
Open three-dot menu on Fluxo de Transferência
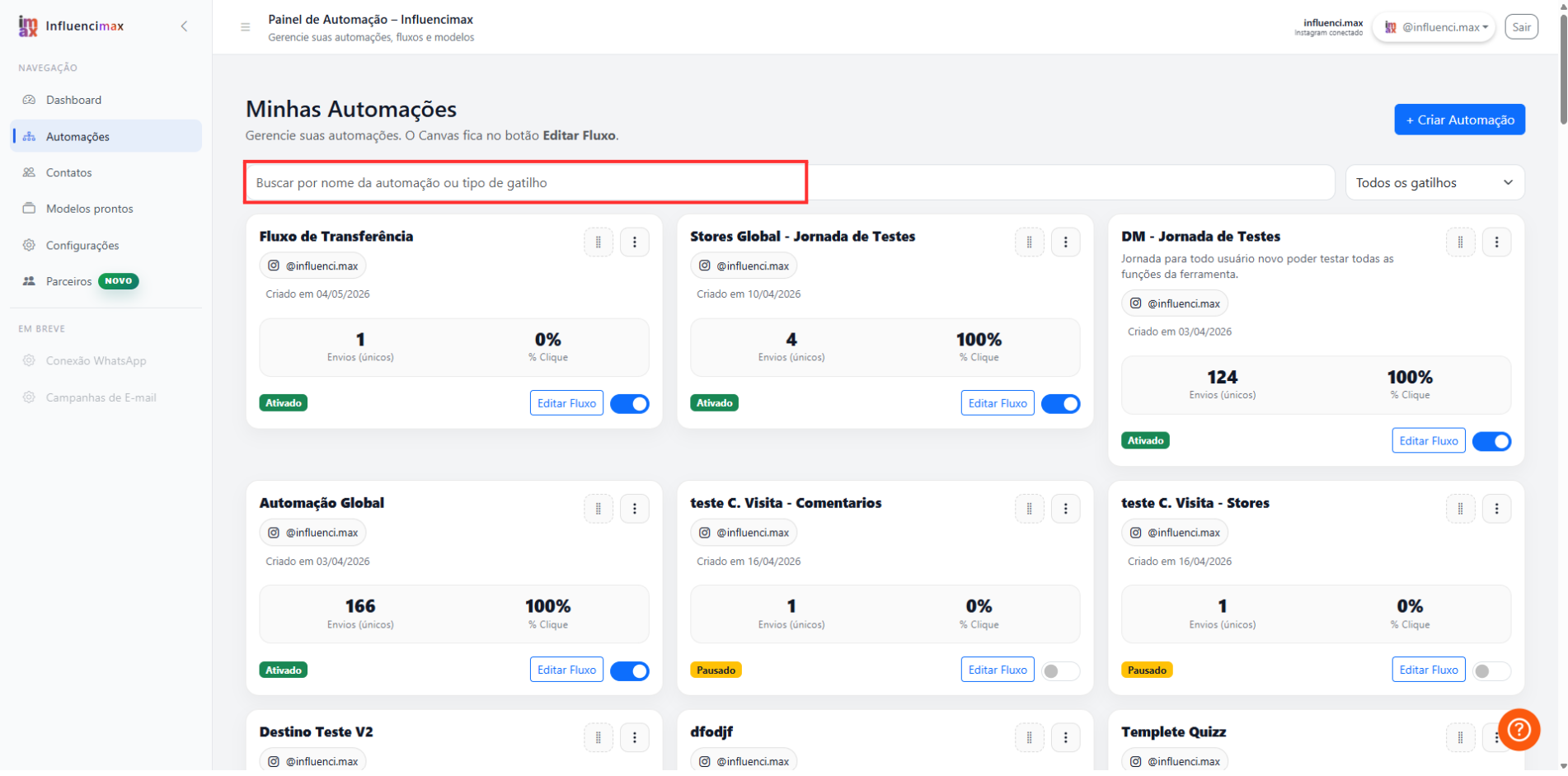pyautogui.click(x=635, y=242)
